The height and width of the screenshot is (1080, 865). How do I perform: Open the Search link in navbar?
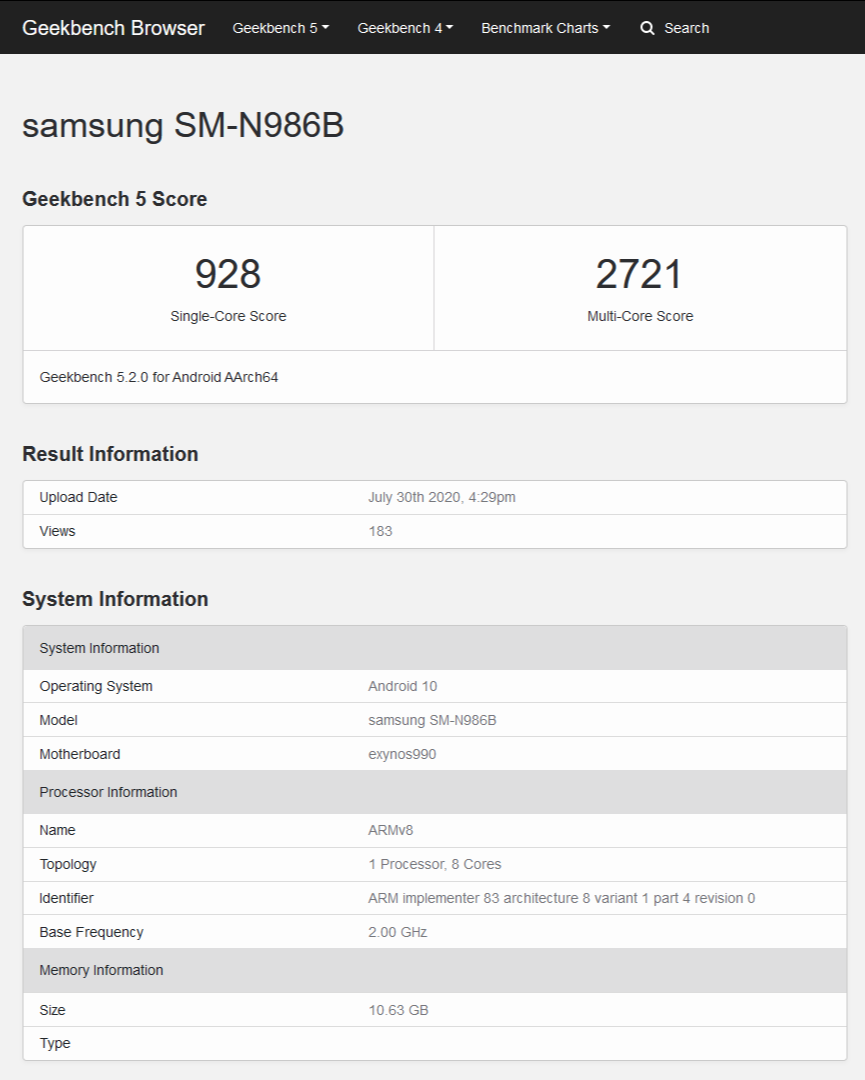pyautogui.click(x=687, y=28)
